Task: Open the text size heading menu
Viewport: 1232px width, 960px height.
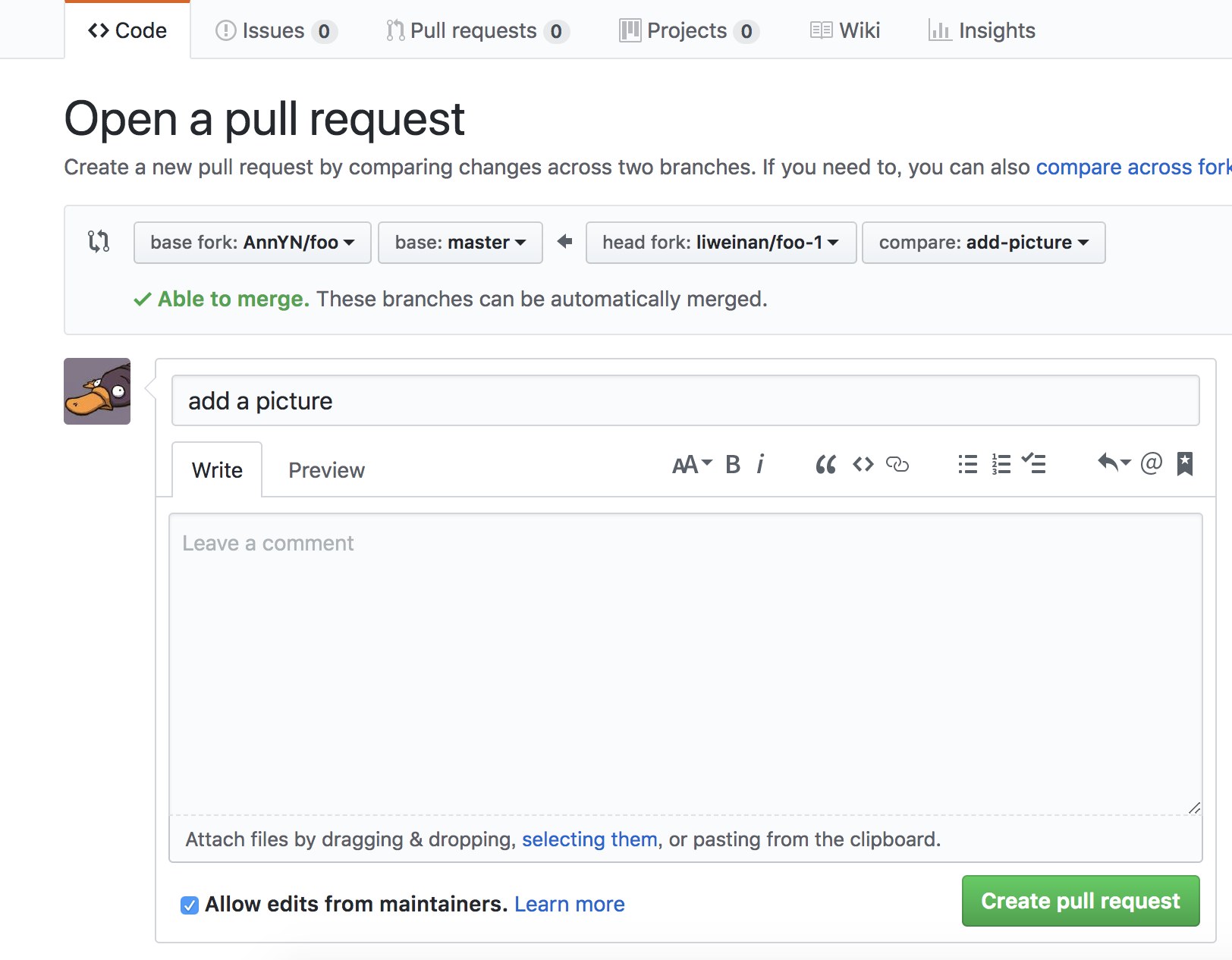Action: pyautogui.click(x=692, y=464)
